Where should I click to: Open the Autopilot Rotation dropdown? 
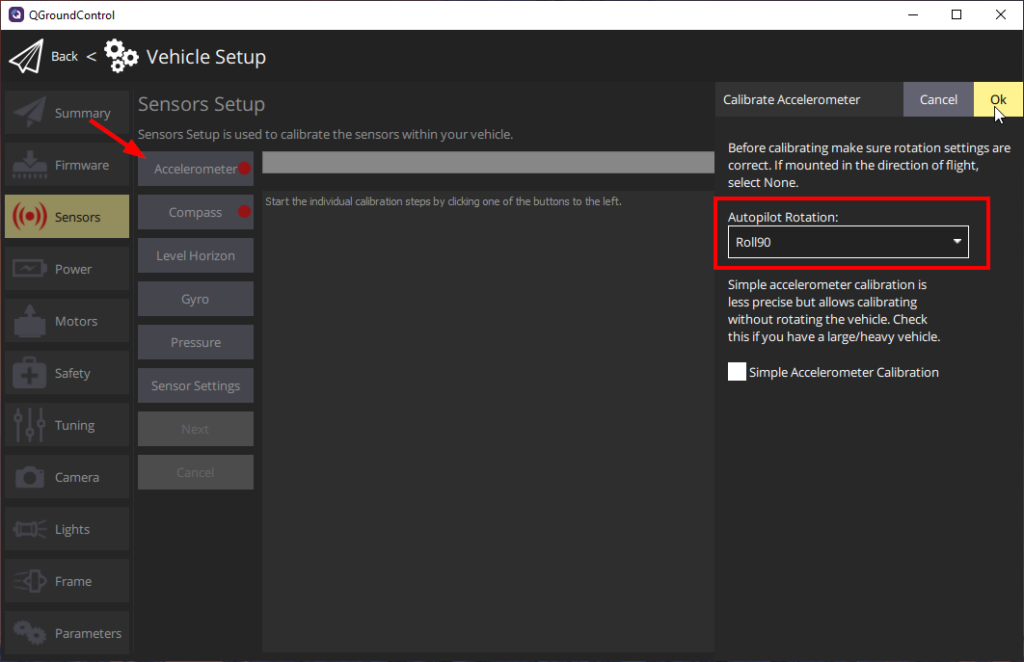(x=847, y=241)
